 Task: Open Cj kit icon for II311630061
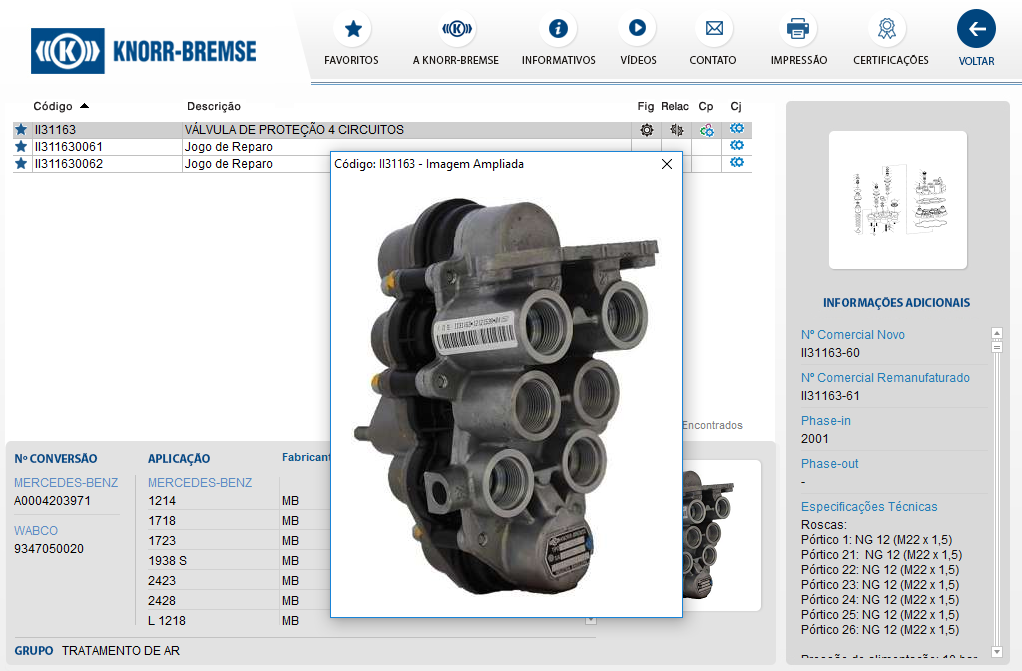coord(737,146)
